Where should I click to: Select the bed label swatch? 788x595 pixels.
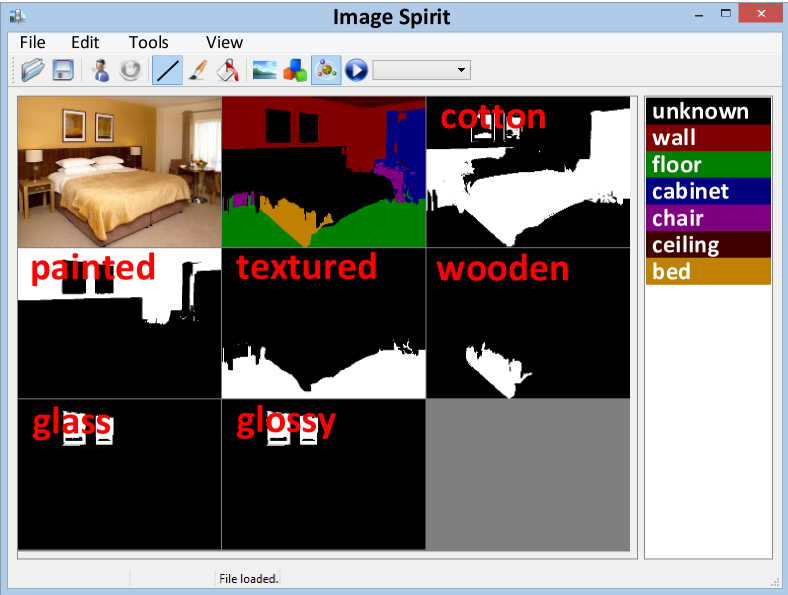point(708,271)
